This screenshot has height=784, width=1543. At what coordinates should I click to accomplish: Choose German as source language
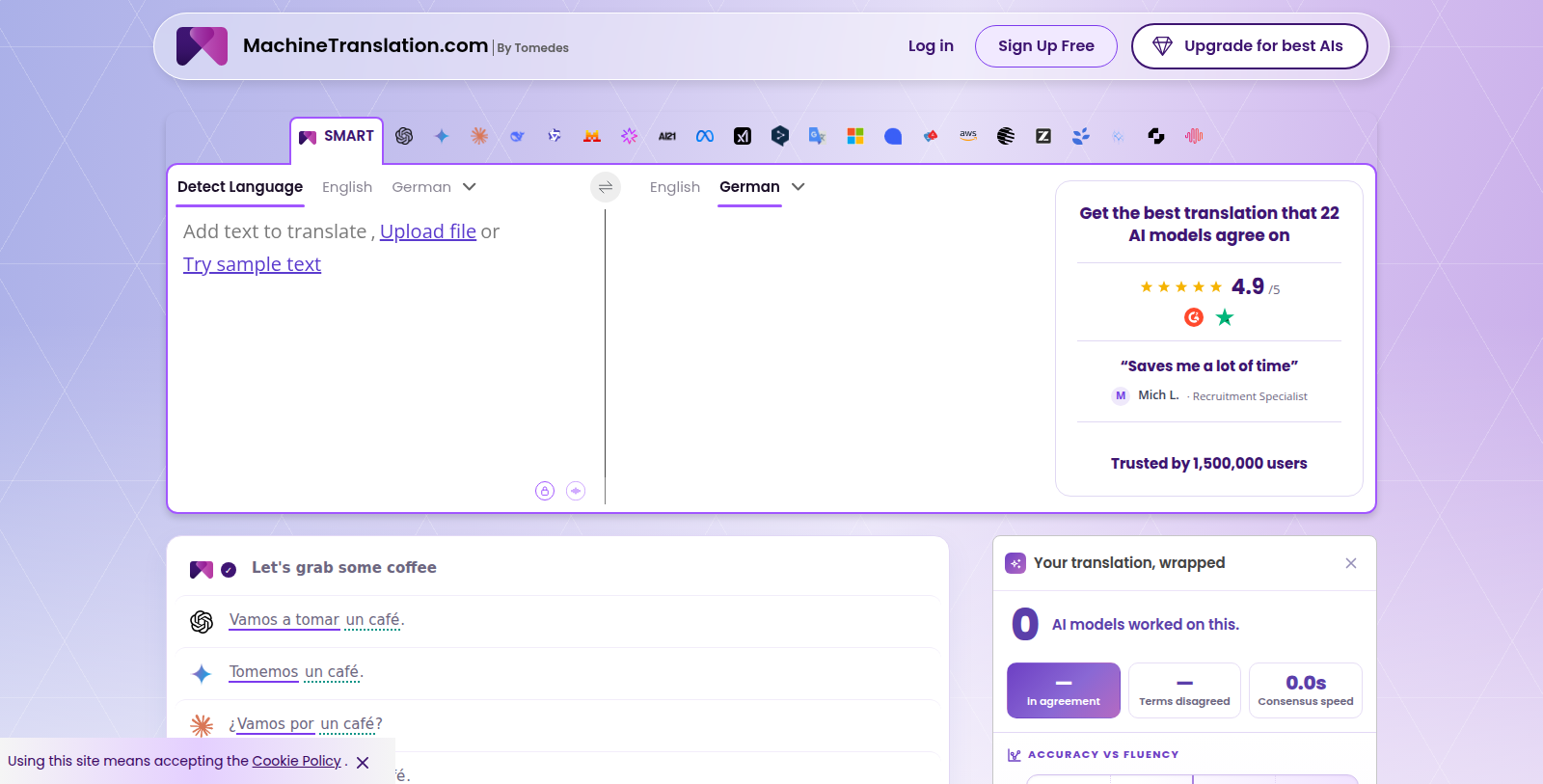[x=421, y=187]
